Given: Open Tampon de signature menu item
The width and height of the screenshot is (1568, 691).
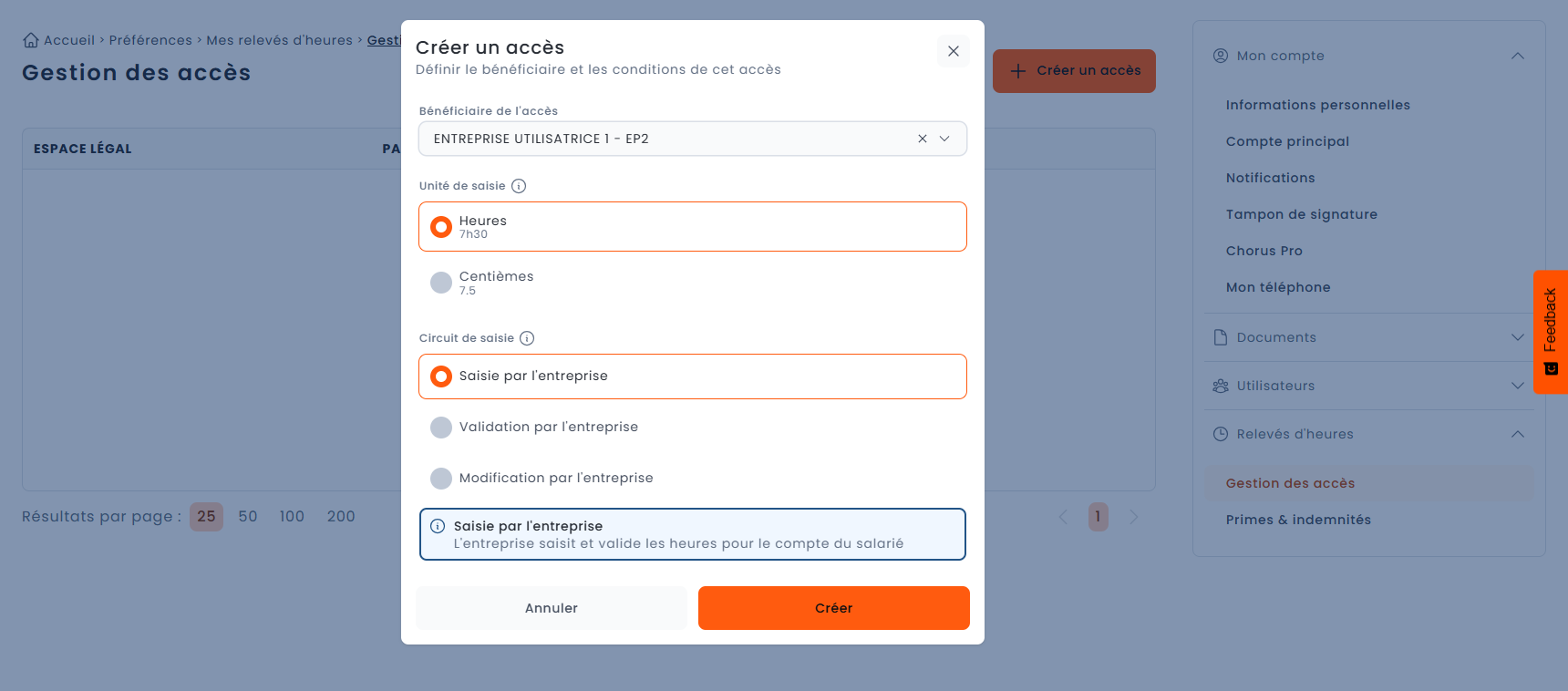Looking at the screenshot, I should click(x=1301, y=214).
